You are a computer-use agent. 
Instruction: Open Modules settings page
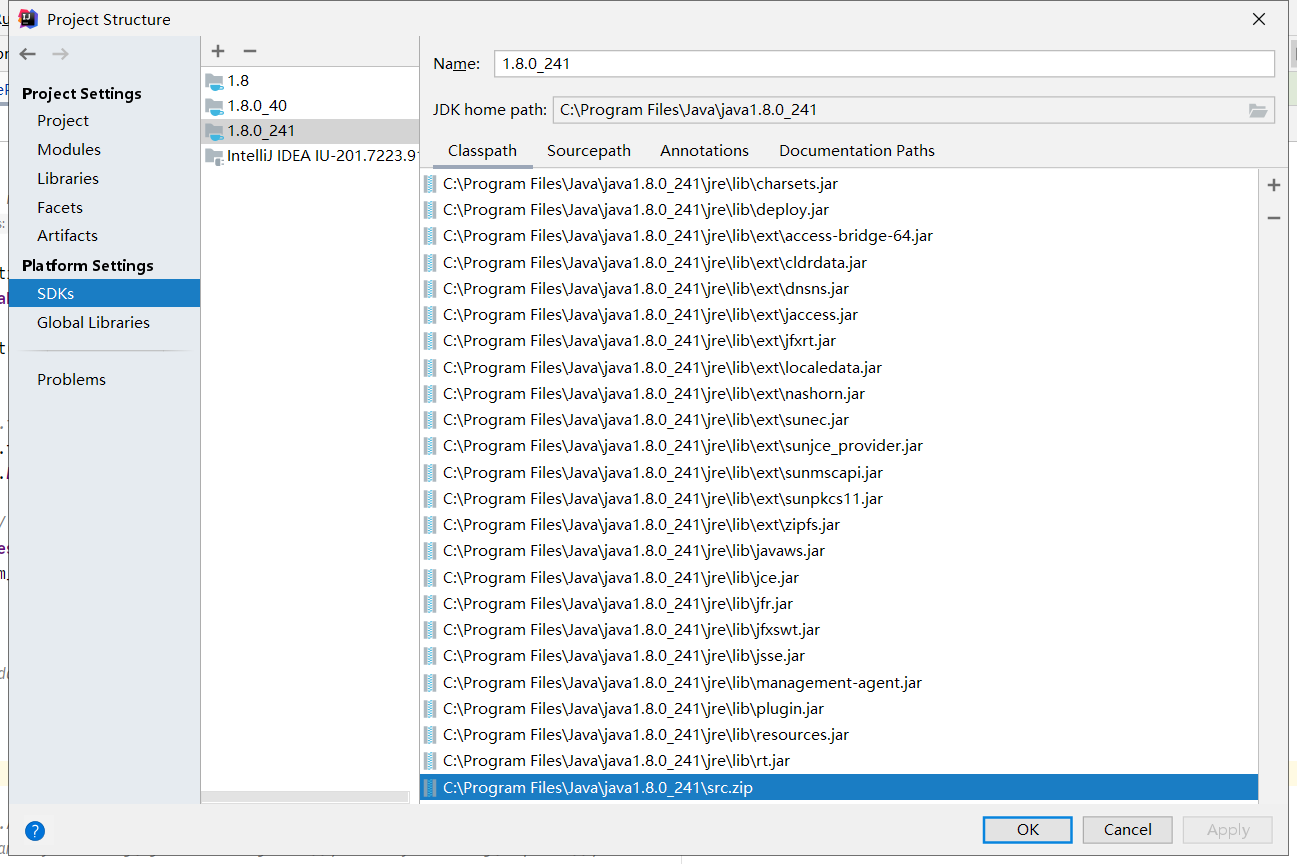pos(69,150)
